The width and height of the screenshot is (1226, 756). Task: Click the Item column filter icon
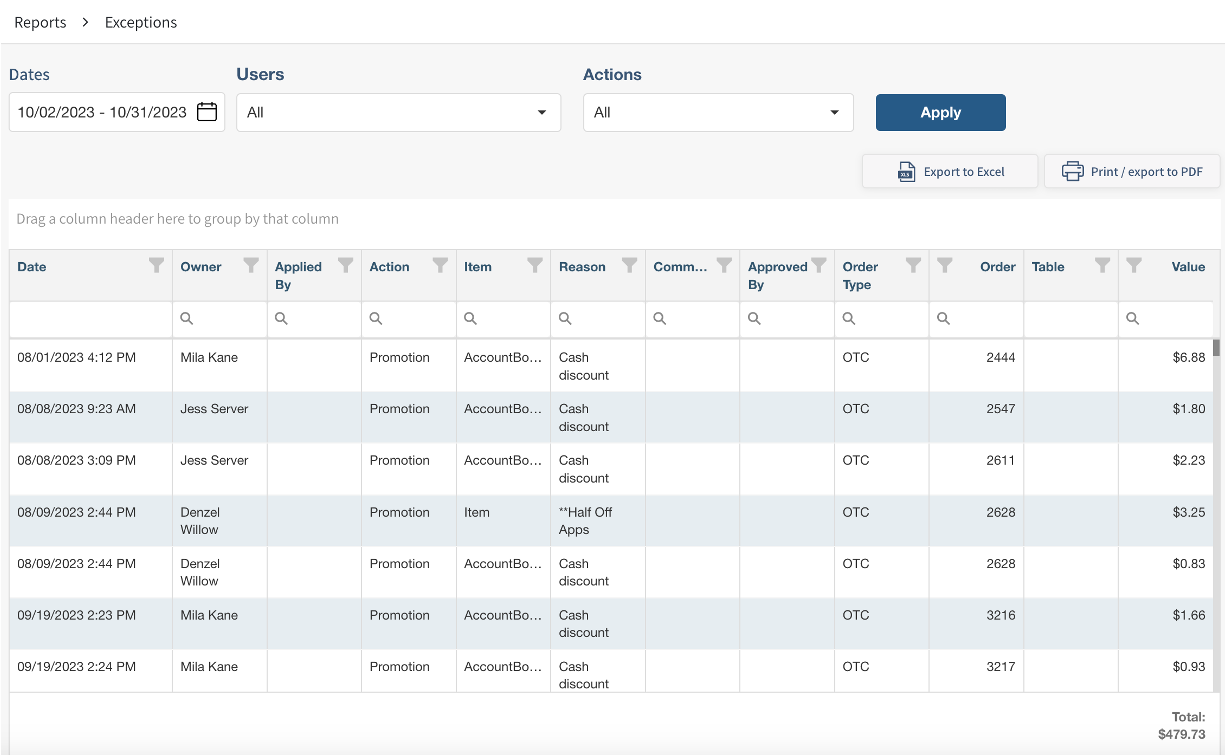click(535, 266)
